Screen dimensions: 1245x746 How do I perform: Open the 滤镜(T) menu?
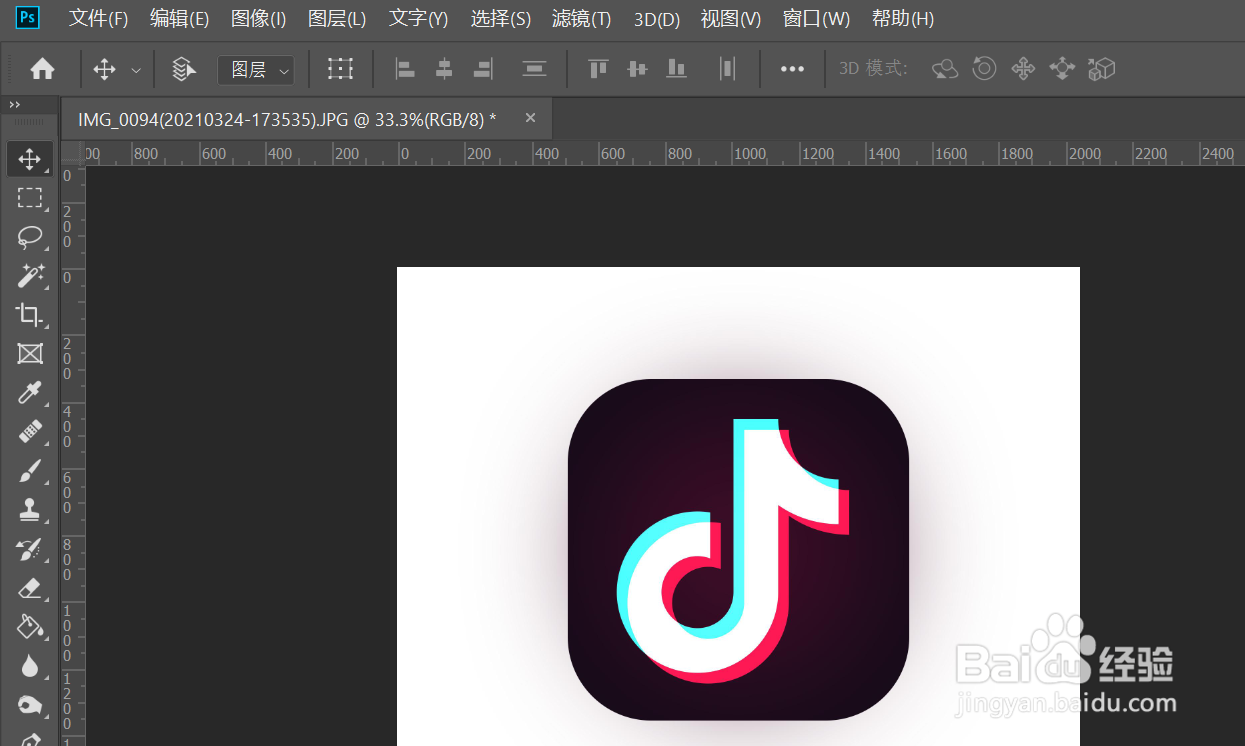(582, 19)
